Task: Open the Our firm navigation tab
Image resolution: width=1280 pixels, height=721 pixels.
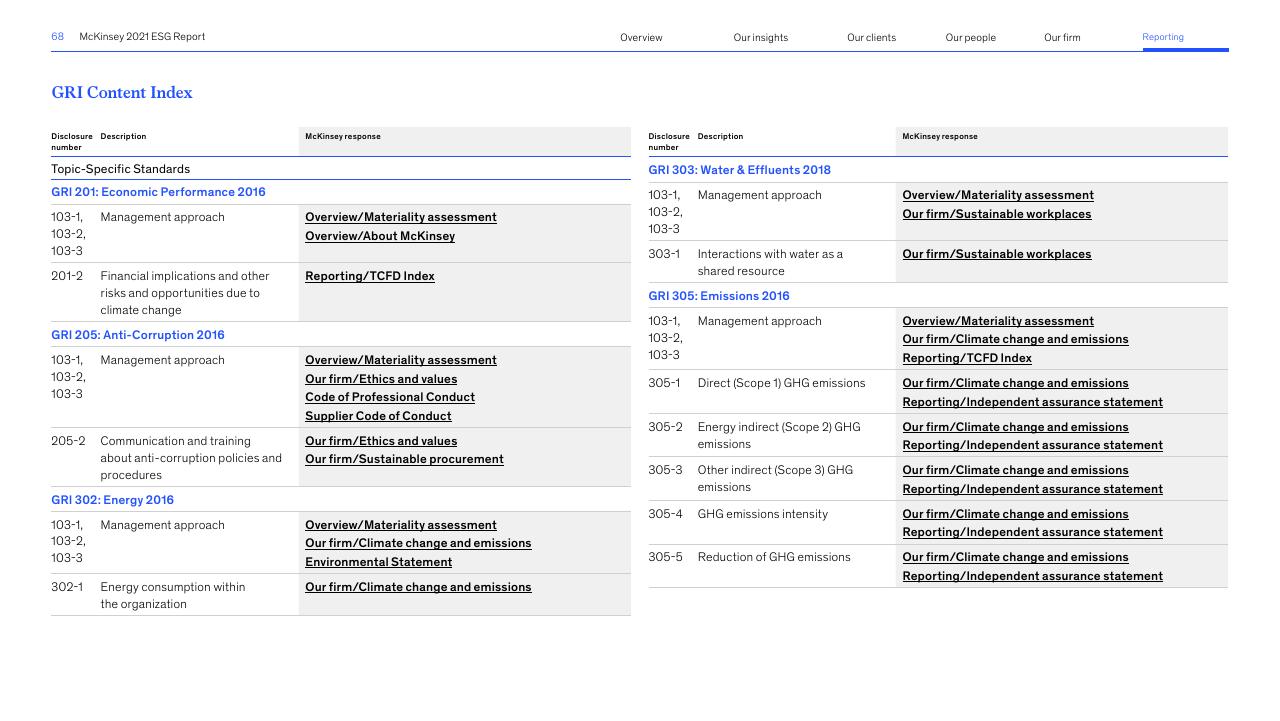Action: click(1062, 38)
